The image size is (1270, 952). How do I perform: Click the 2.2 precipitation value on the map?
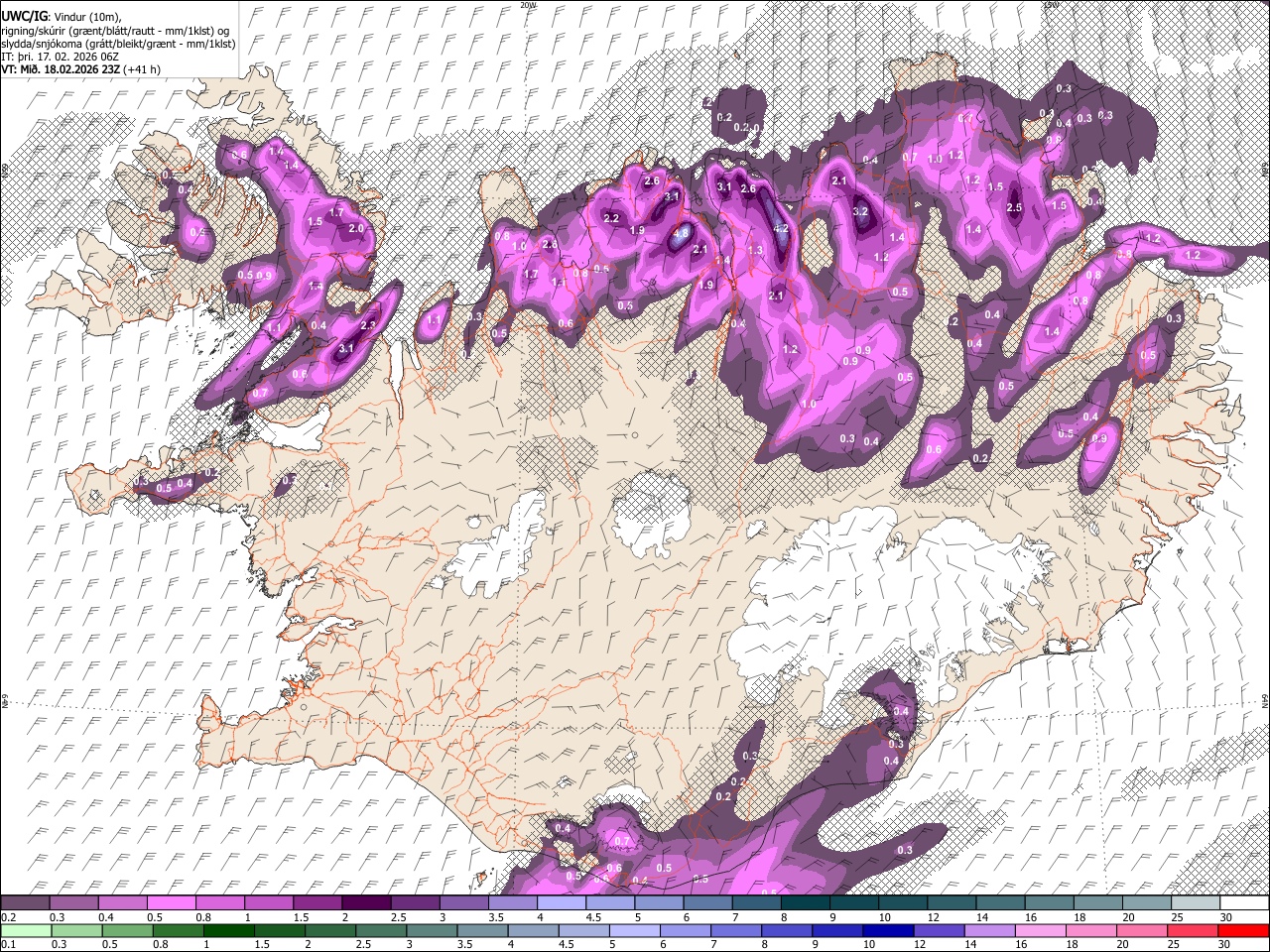(x=611, y=218)
